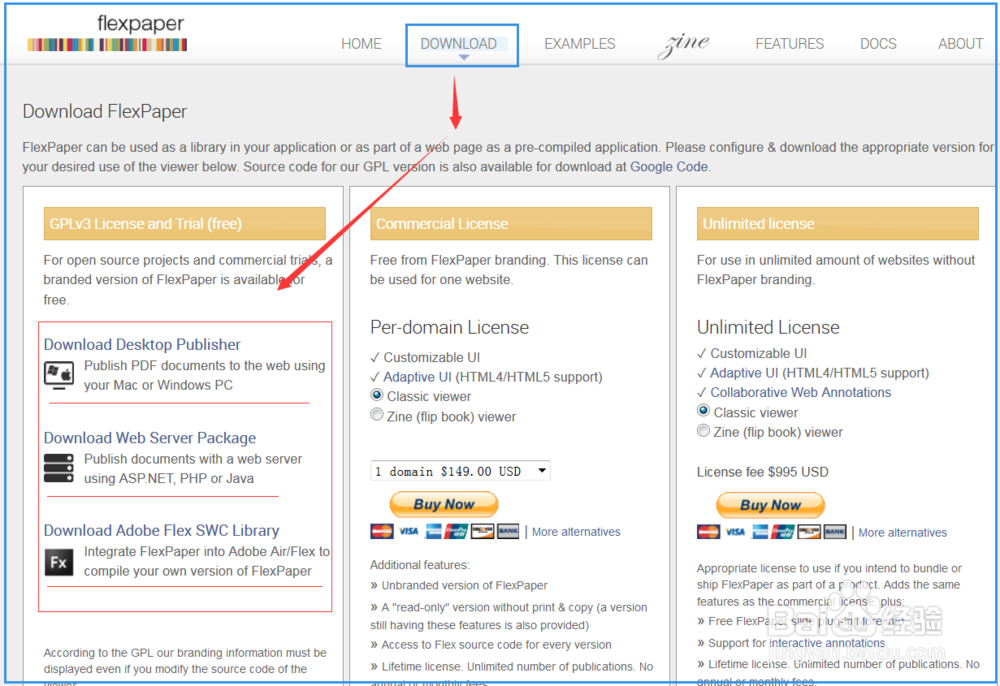This screenshot has height=686, width=1000.
Task: Open the ABOUT menu item
Action: pos(960,44)
